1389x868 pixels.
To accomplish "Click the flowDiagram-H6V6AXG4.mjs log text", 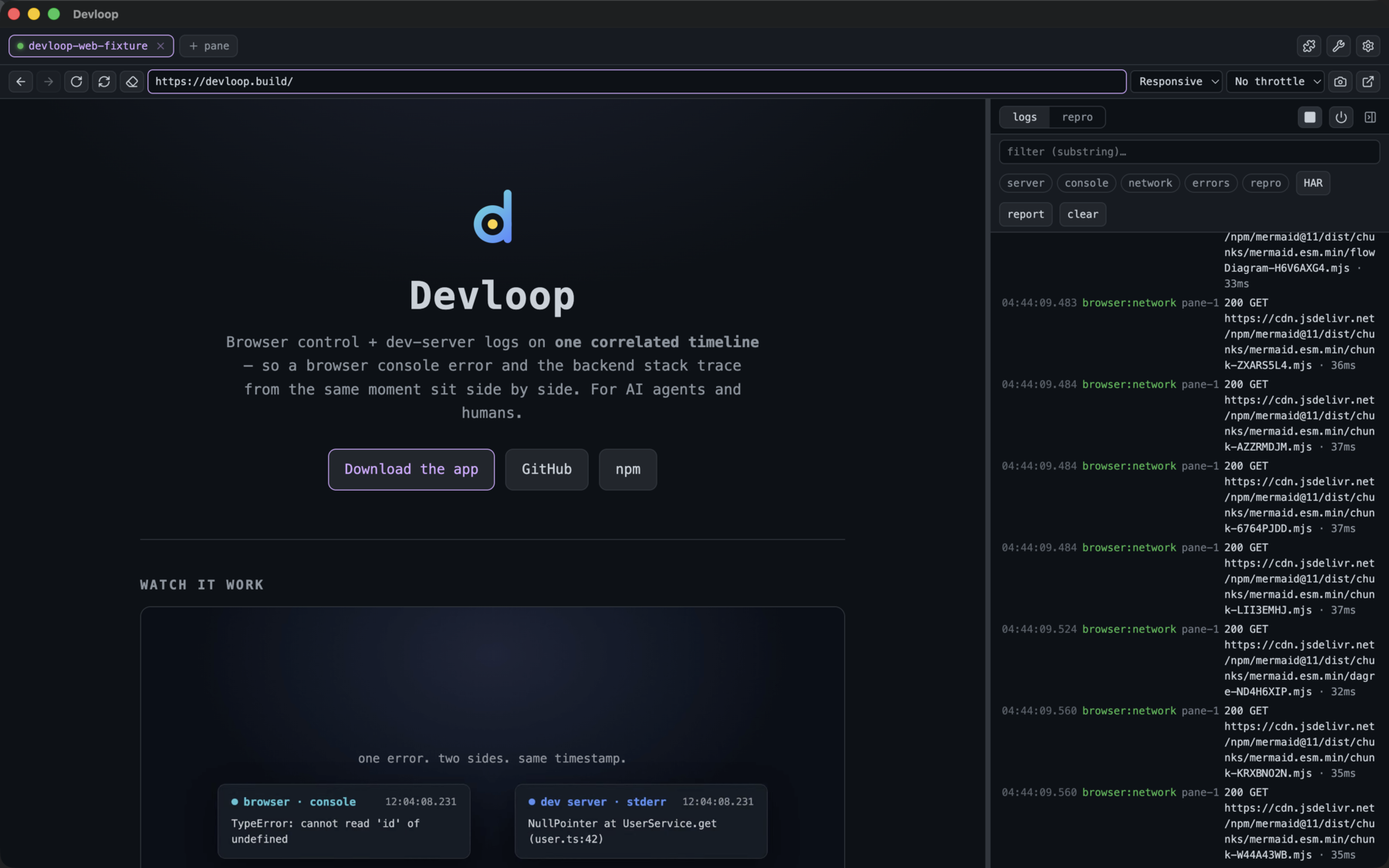I will point(1299,260).
